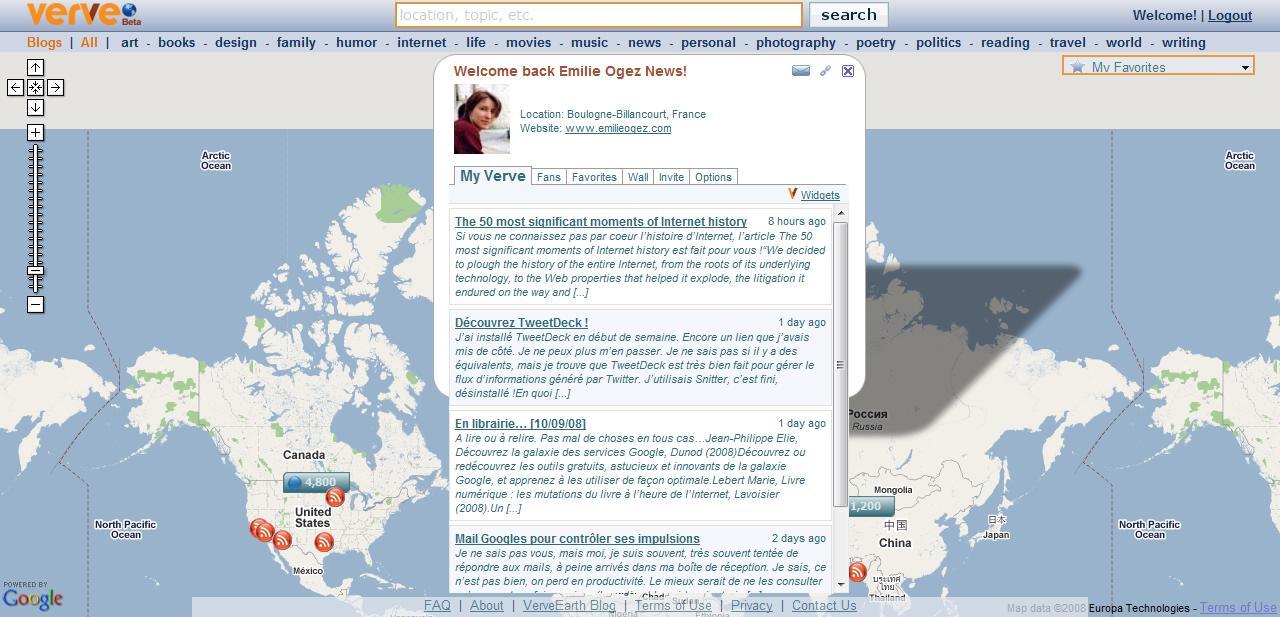Click the star icon in My Favorites

(1077, 67)
